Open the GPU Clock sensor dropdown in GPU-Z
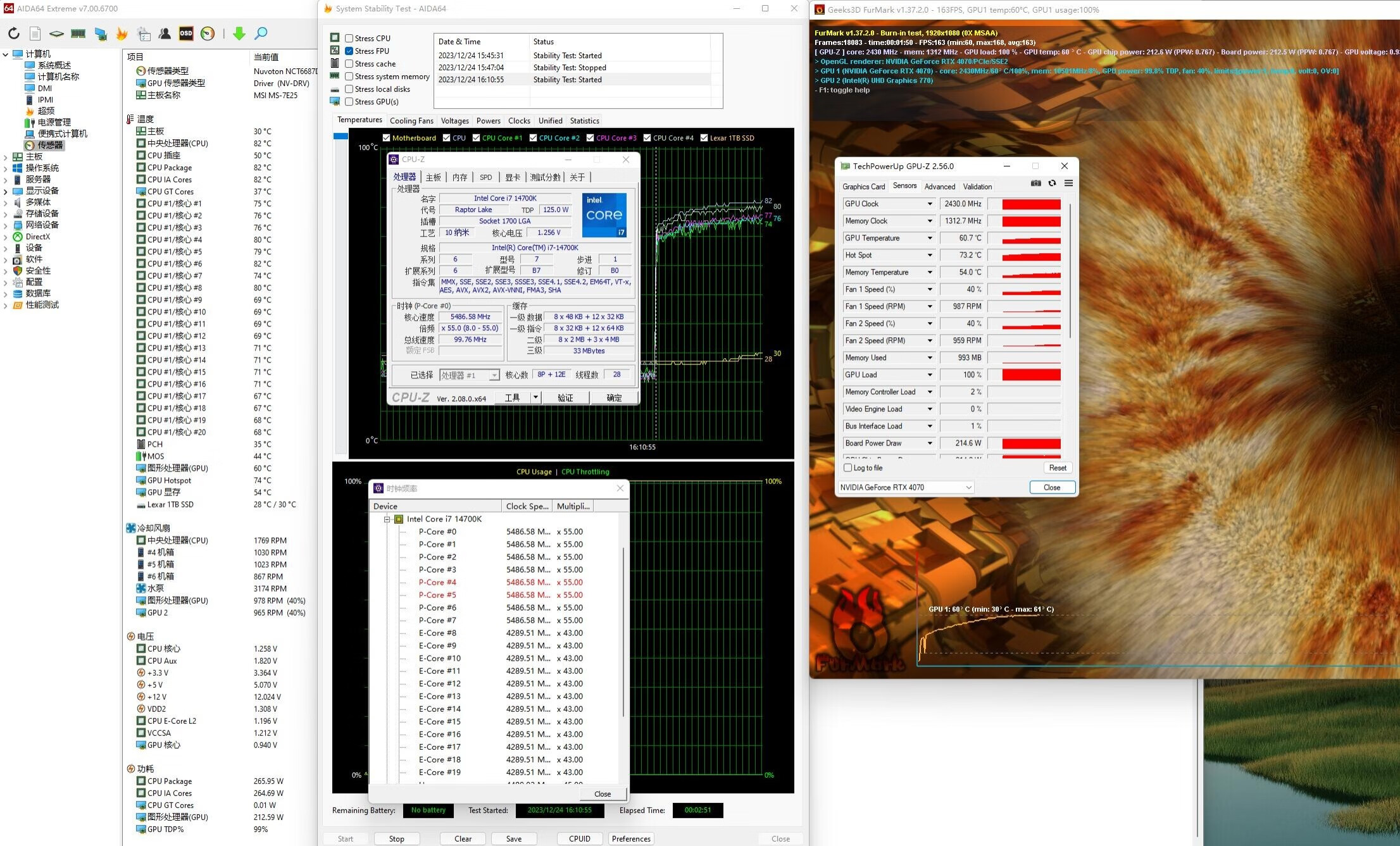Viewport: 1400px width, 846px height. pyautogui.click(x=930, y=204)
